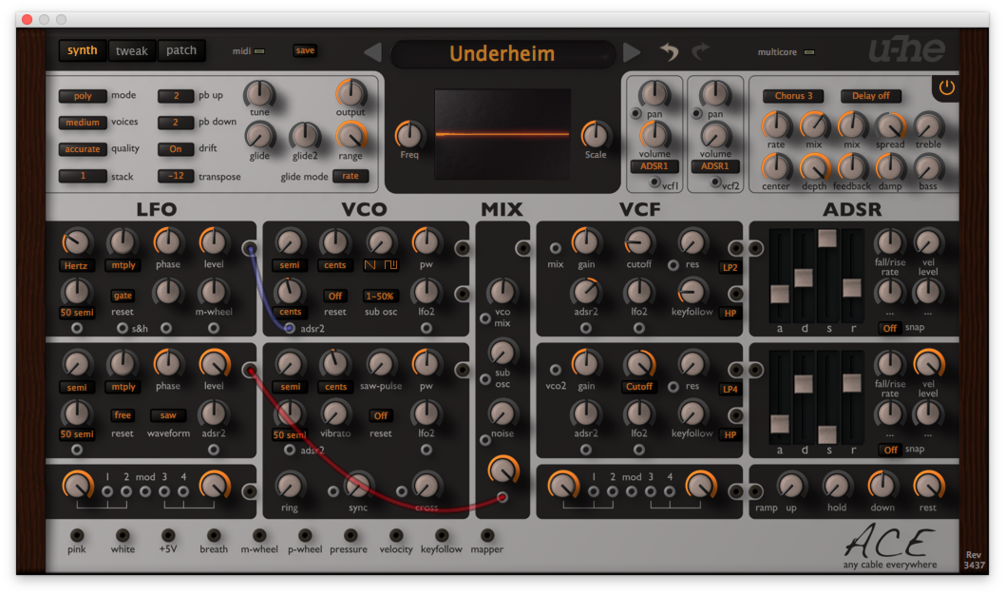
Task: Click the m-wheel source jack
Action: coord(259,535)
